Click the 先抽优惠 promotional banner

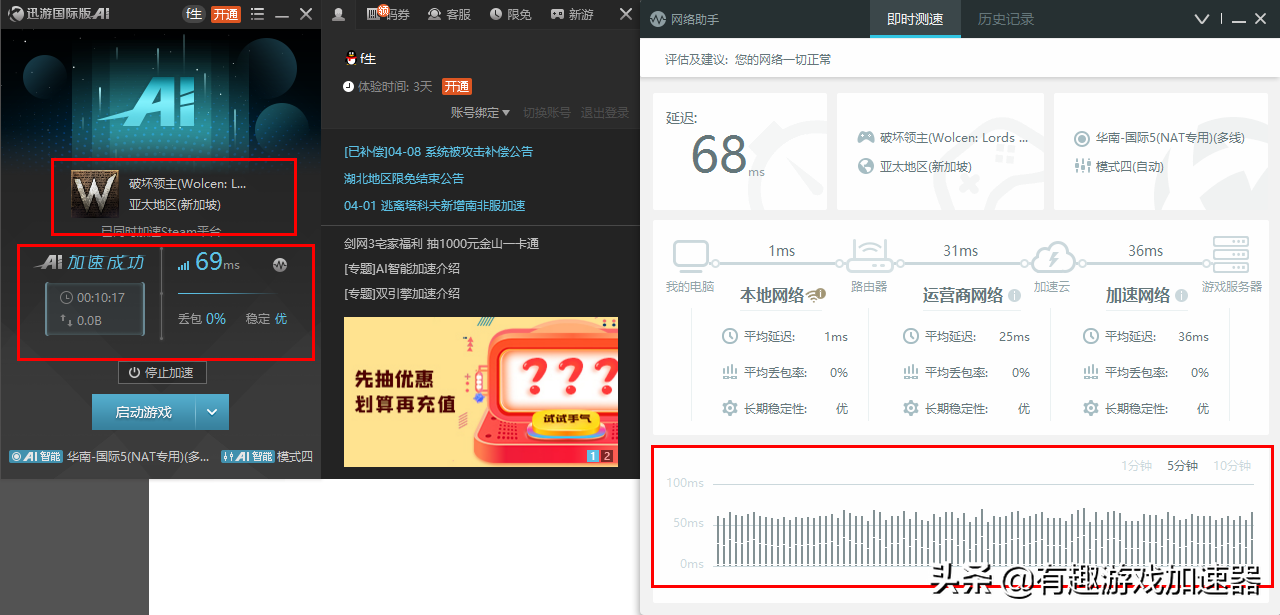click(x=481, y=392)
